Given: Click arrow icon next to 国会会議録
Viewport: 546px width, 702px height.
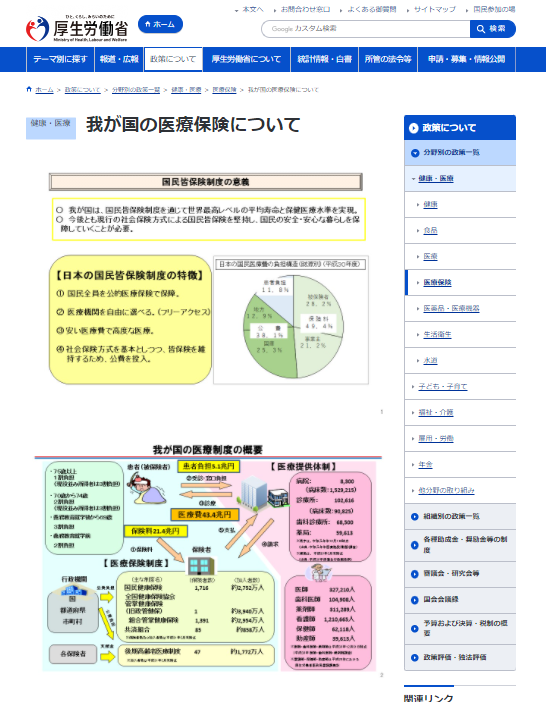Looking at the screenshot, I should click(x=415, y=600).
